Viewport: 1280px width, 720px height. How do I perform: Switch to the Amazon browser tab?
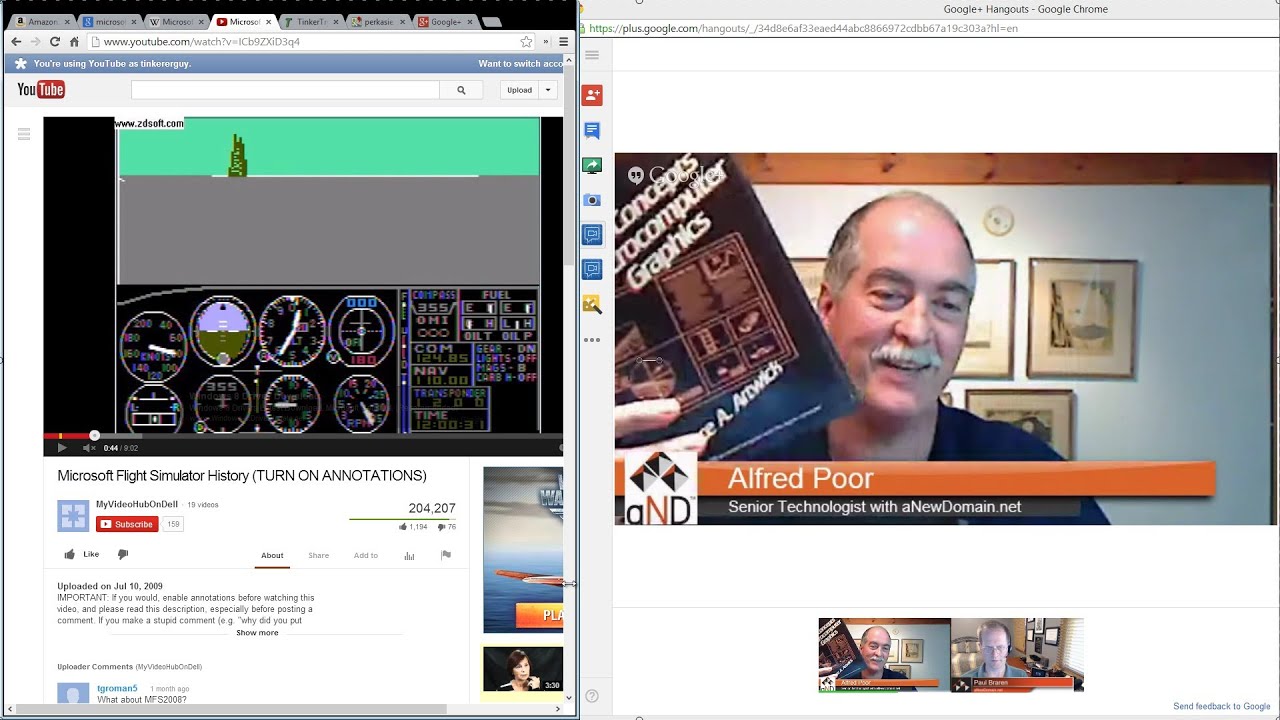39,21
